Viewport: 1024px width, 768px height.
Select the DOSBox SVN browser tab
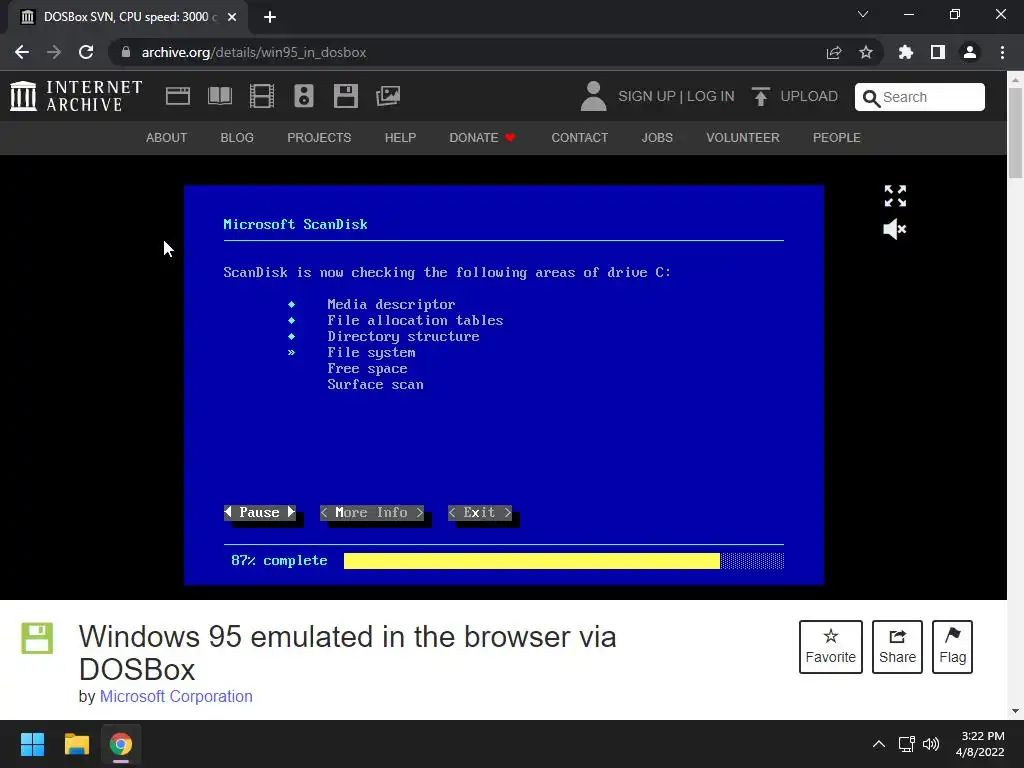pos(128,17)
